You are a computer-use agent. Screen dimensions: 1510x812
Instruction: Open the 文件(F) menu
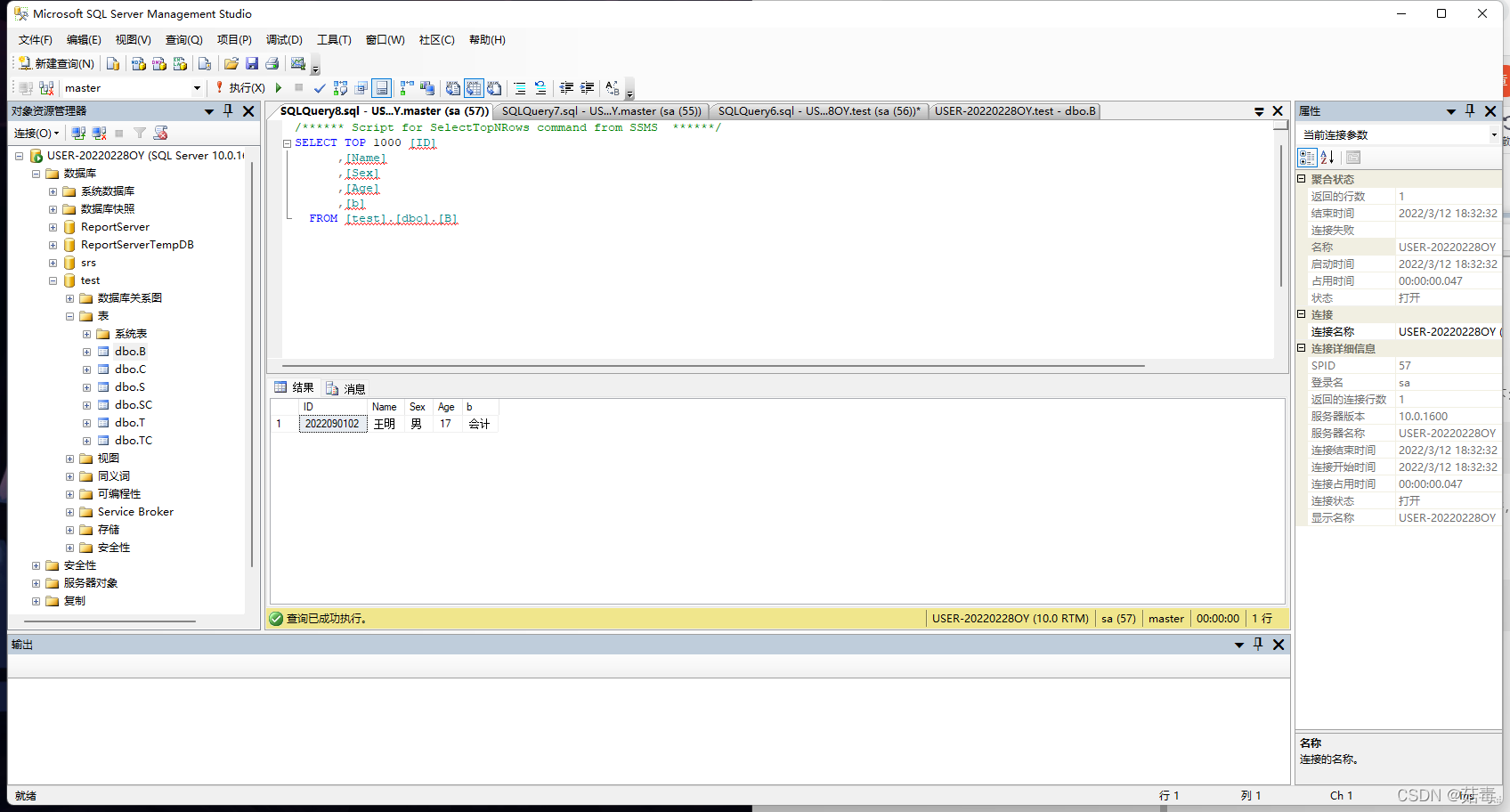[x=36, y=40]
